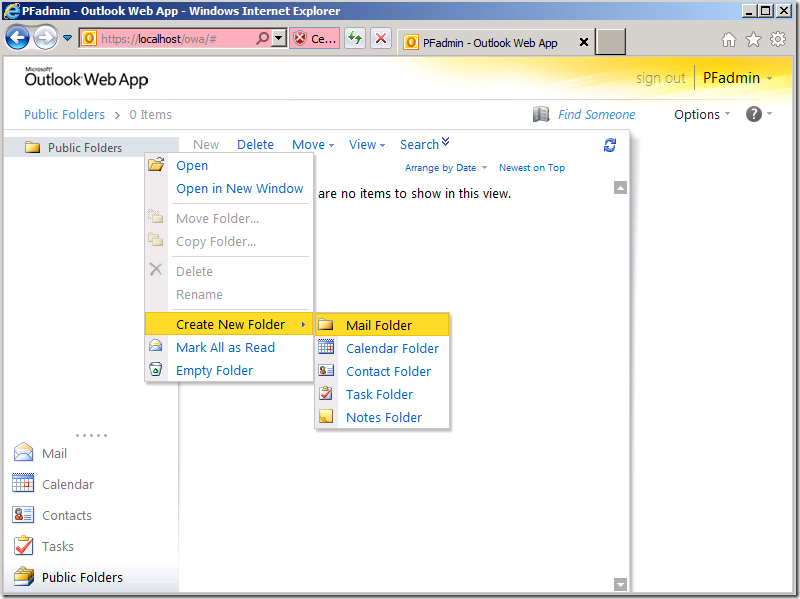Viewport: 800px width, 599px height.
Task: Click the search magnifier in address bar
Action: point(262,38)
